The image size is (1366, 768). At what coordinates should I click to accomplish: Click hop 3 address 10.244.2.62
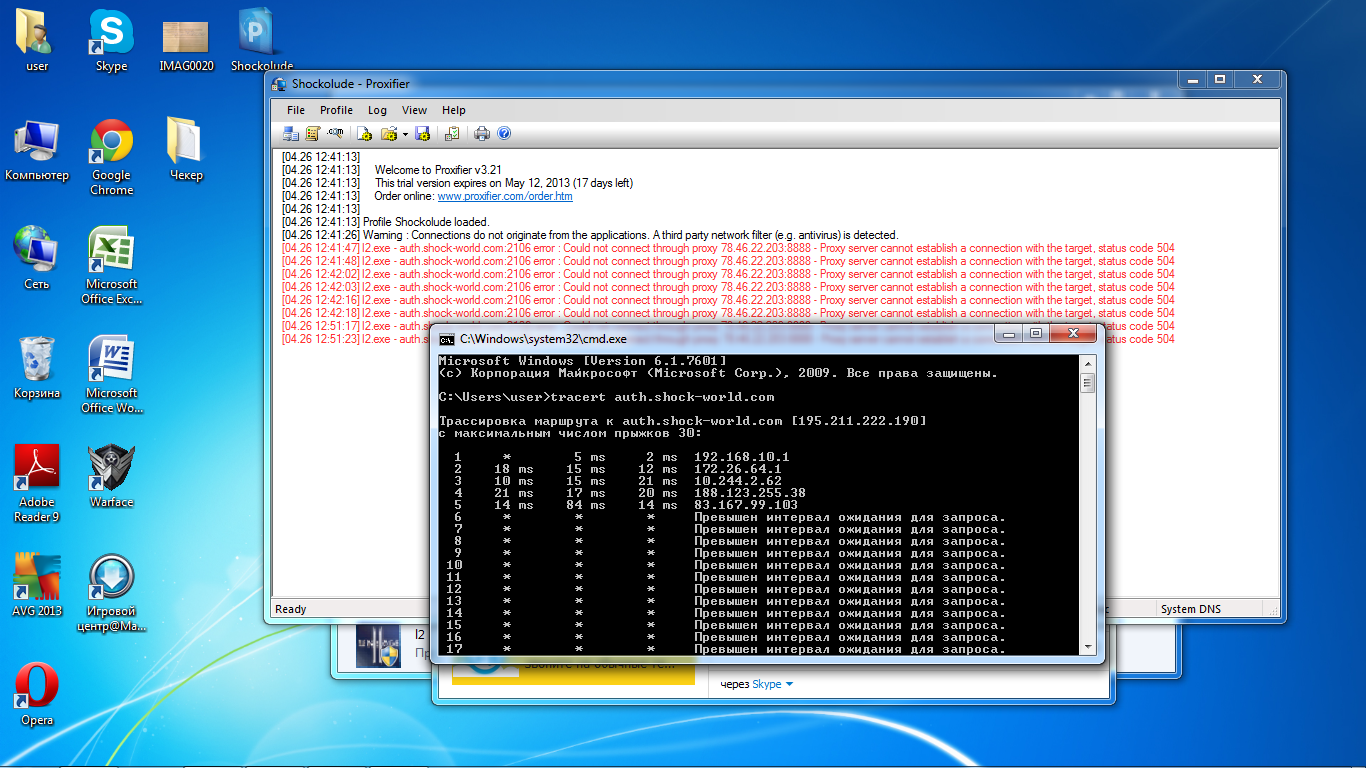click(x=737, y=481)
